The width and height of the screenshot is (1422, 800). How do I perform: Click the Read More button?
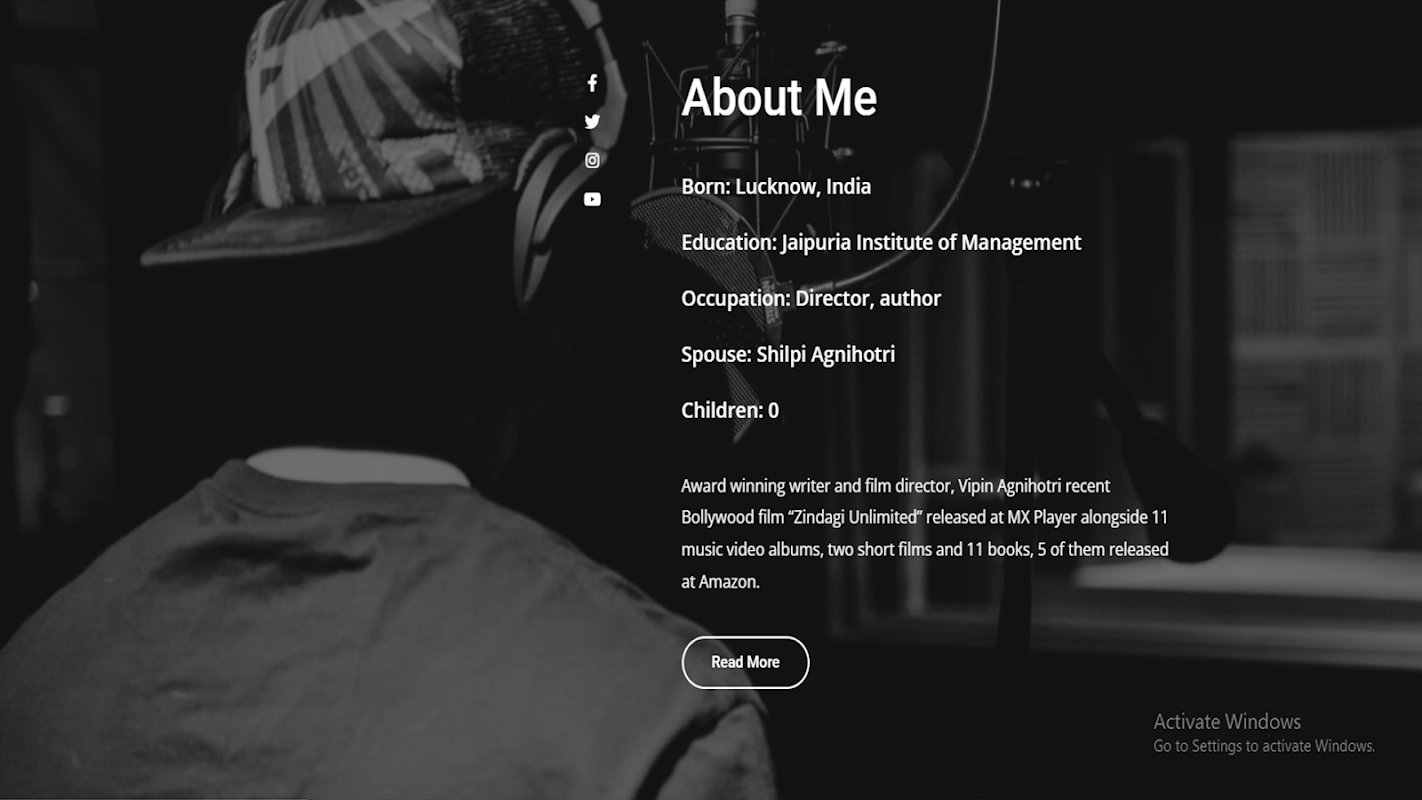pyautogui.click(x=745, y=662)
